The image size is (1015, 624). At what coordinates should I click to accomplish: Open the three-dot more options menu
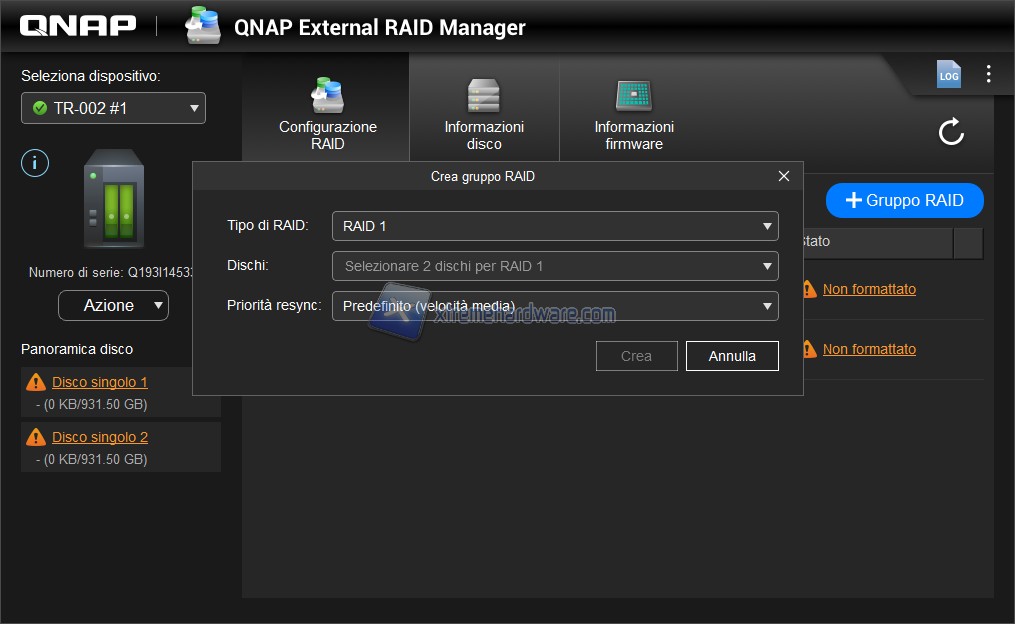tap(988, 74)
